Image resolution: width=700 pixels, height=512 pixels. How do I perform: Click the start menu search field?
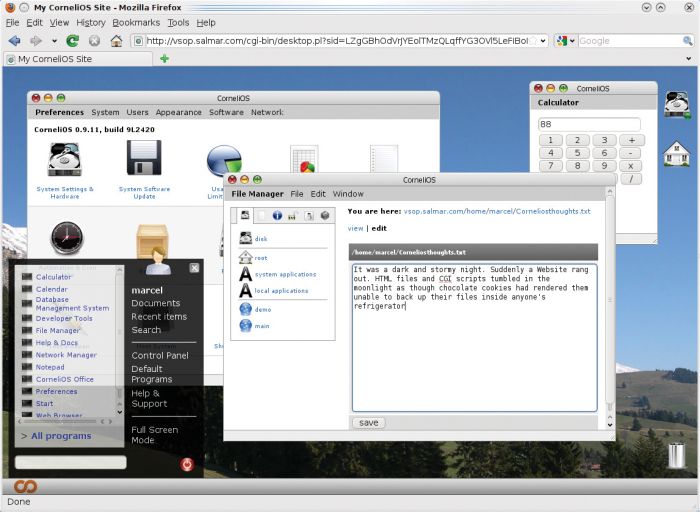71,462
